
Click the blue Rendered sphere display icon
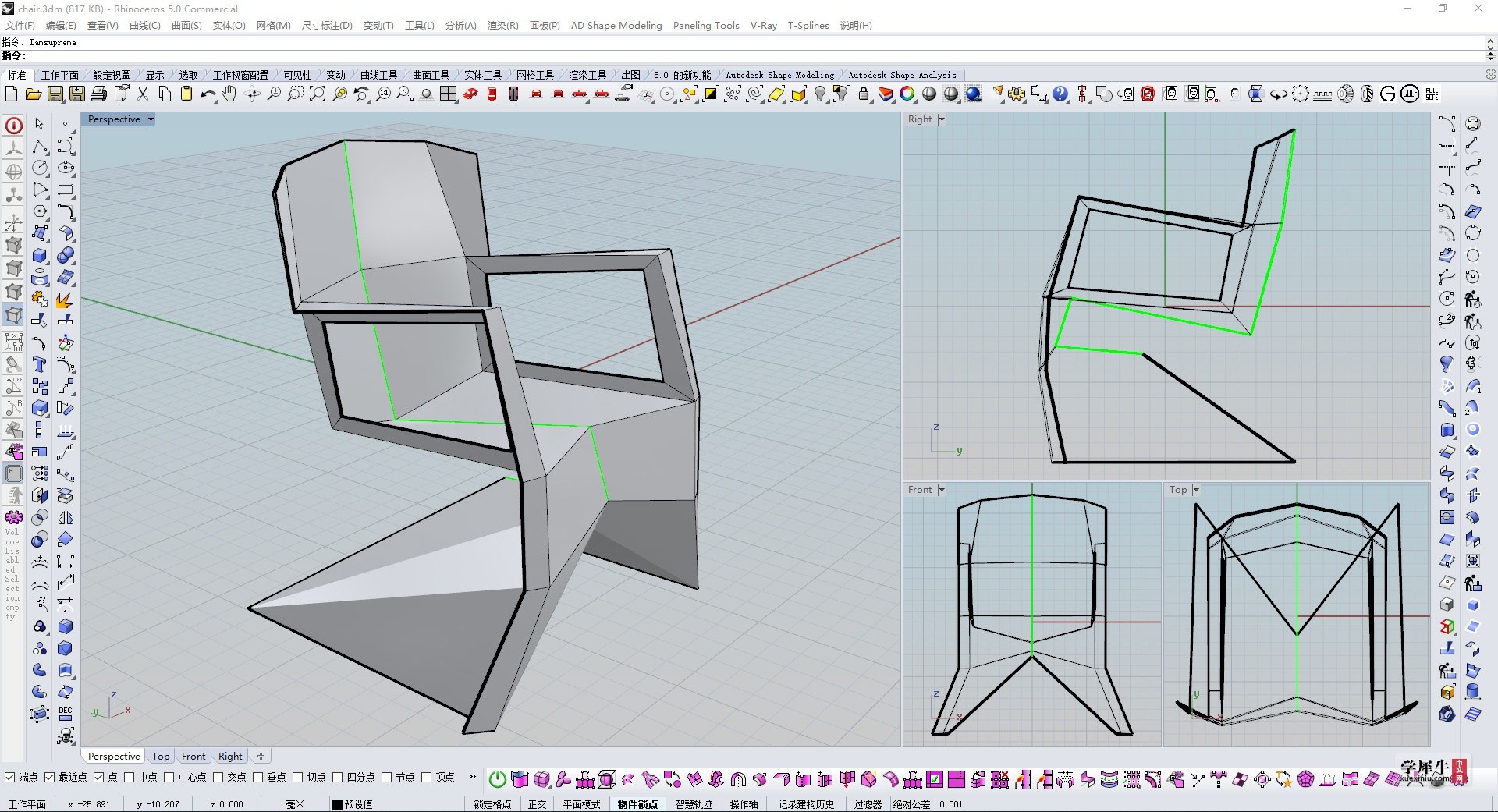tap(973, 94)
